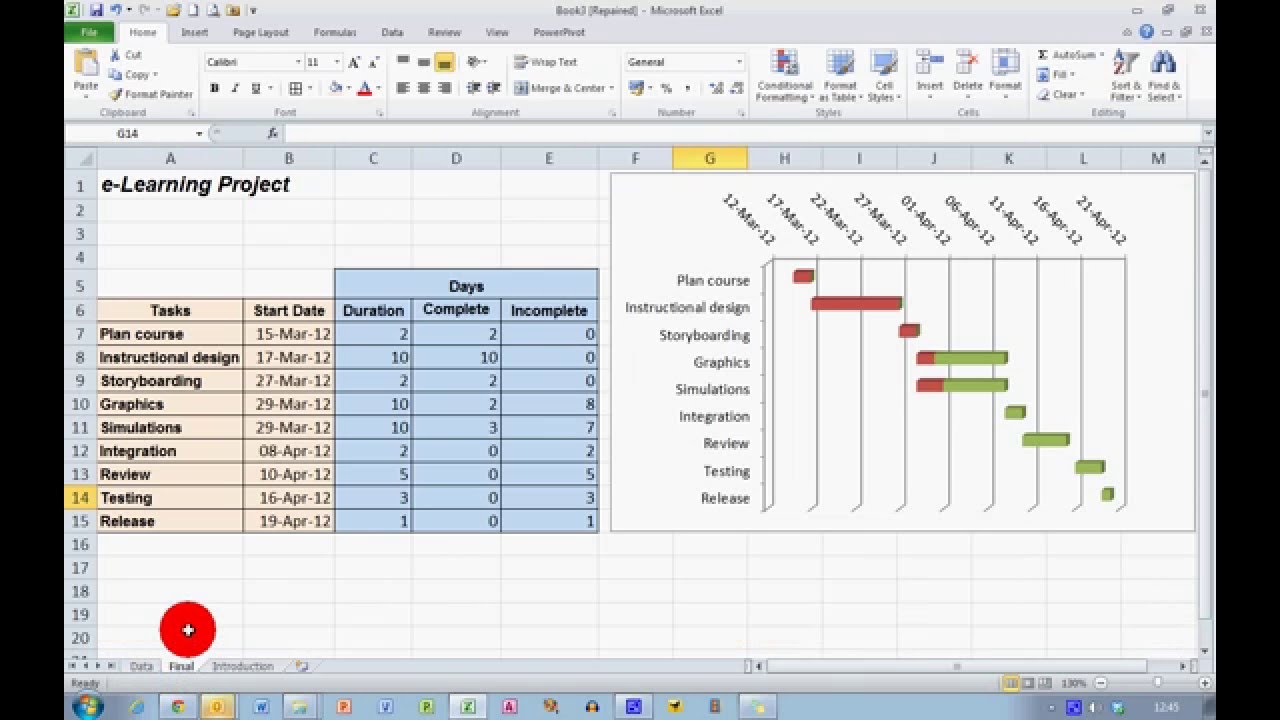Click Decrease Decimal icon

tap(737, 88)
